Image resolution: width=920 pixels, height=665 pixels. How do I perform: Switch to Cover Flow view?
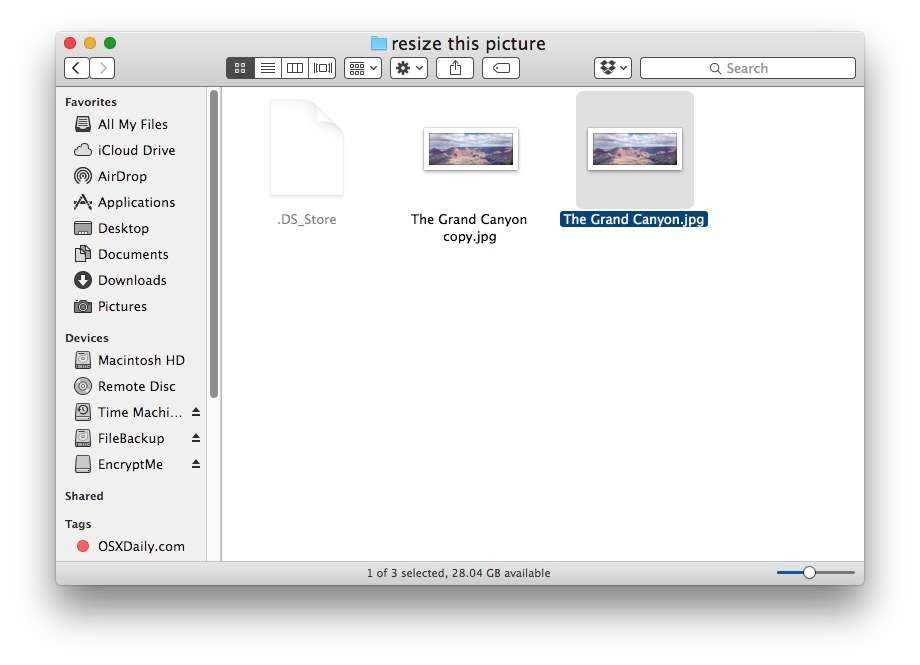pyautogui.click(x=323, y=68)
